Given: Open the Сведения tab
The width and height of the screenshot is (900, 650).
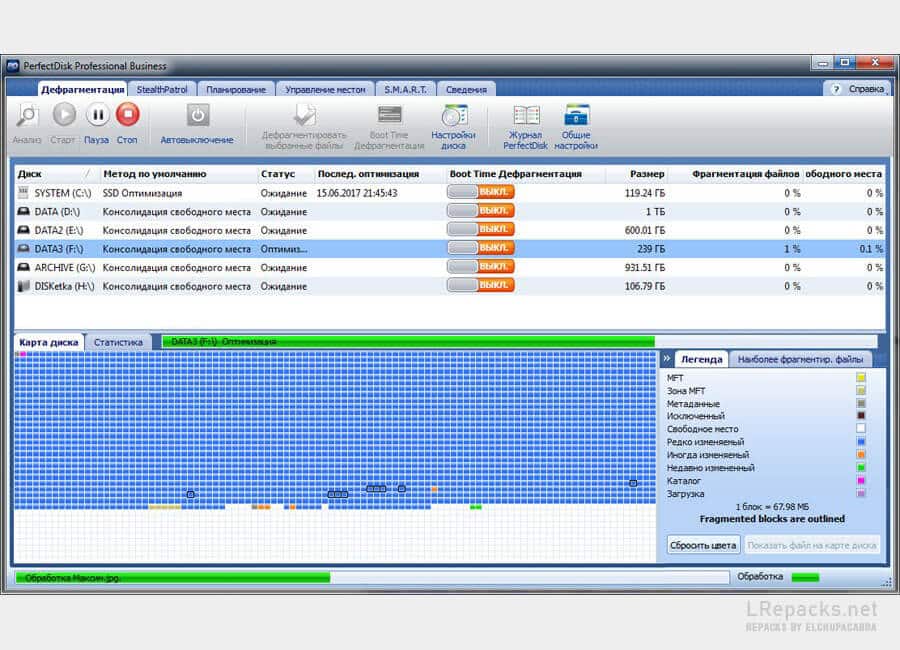Looking at the screenshot, I should pos(466,90).
